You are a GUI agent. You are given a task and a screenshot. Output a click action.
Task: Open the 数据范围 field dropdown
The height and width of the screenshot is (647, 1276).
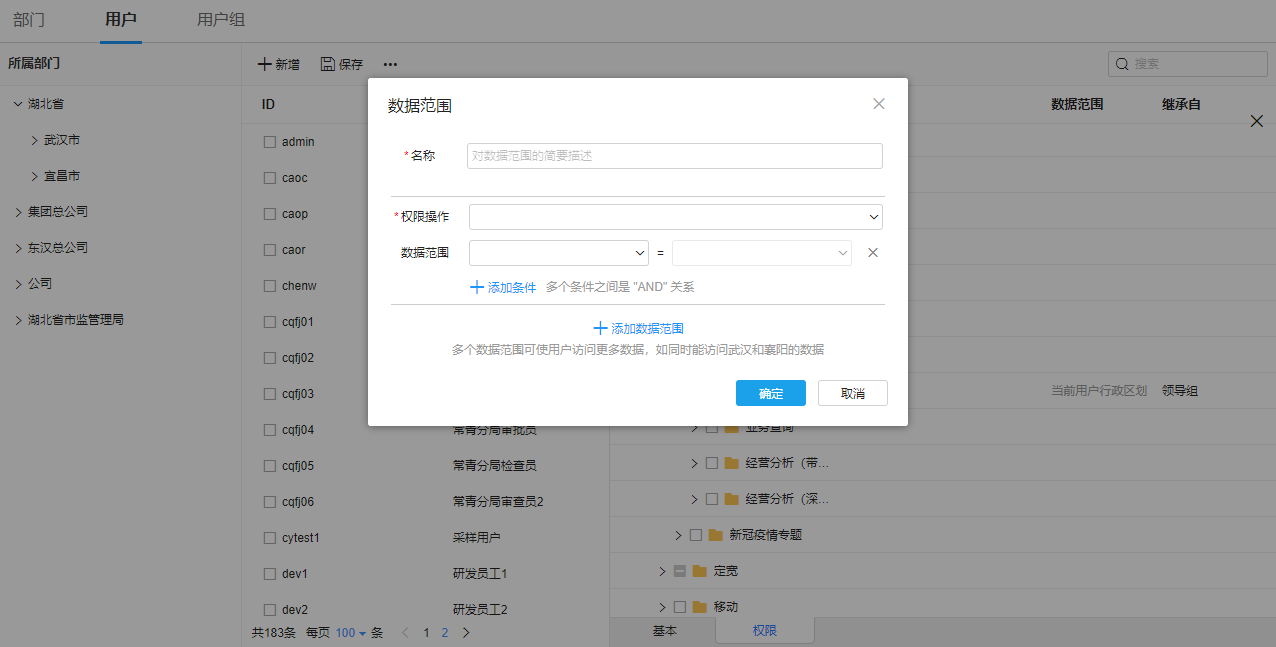point(560,253)
